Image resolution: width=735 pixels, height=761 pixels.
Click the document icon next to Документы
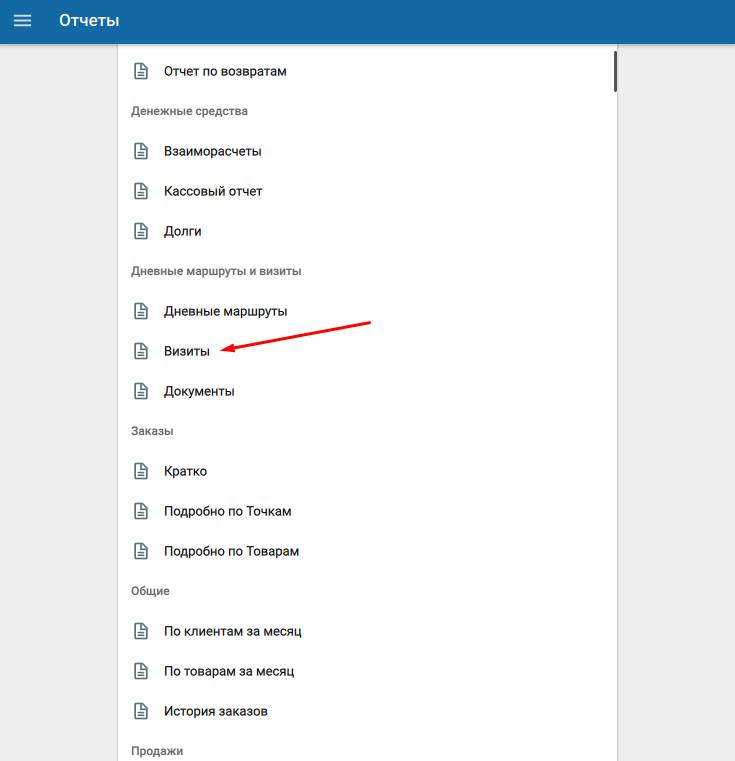coord(141,391)
